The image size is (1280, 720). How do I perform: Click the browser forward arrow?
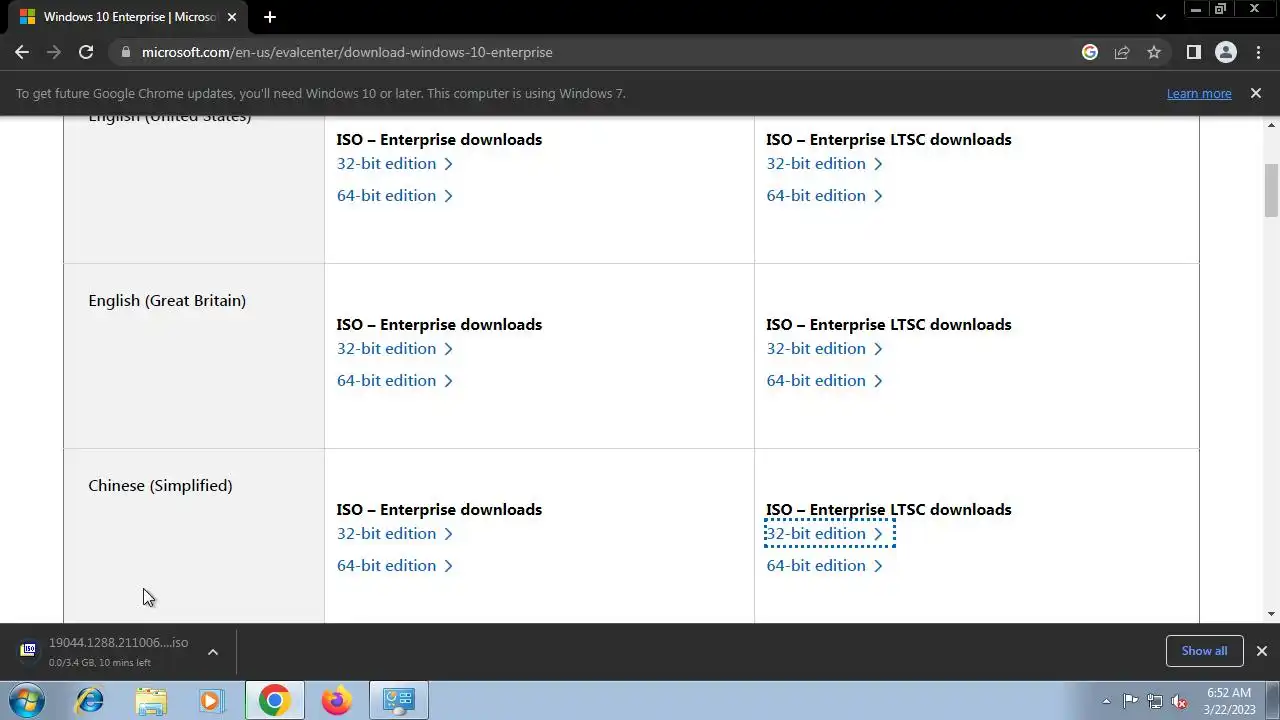pos(54,52)
